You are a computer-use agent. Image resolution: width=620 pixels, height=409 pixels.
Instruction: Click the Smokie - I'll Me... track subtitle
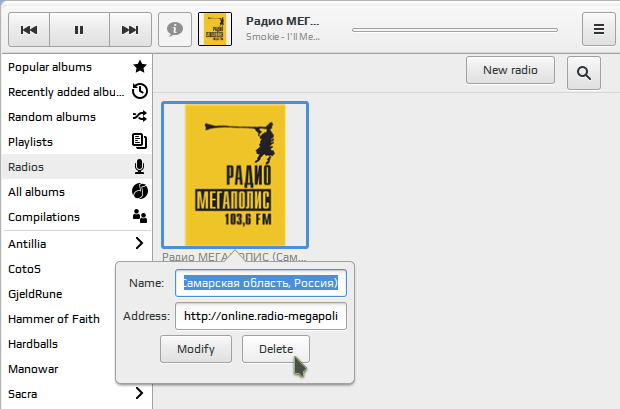tap(283, 37)
